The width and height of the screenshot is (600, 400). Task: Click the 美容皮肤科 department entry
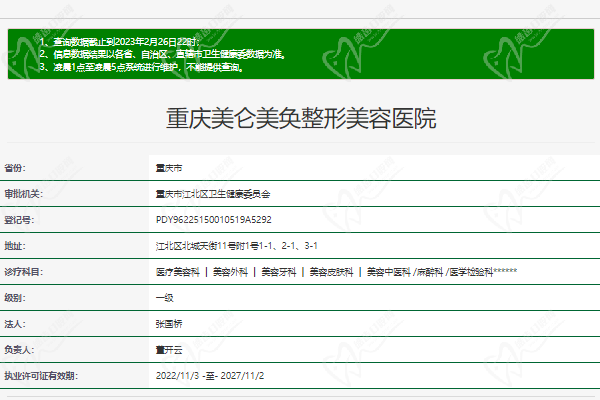click(x=331, y=272)
